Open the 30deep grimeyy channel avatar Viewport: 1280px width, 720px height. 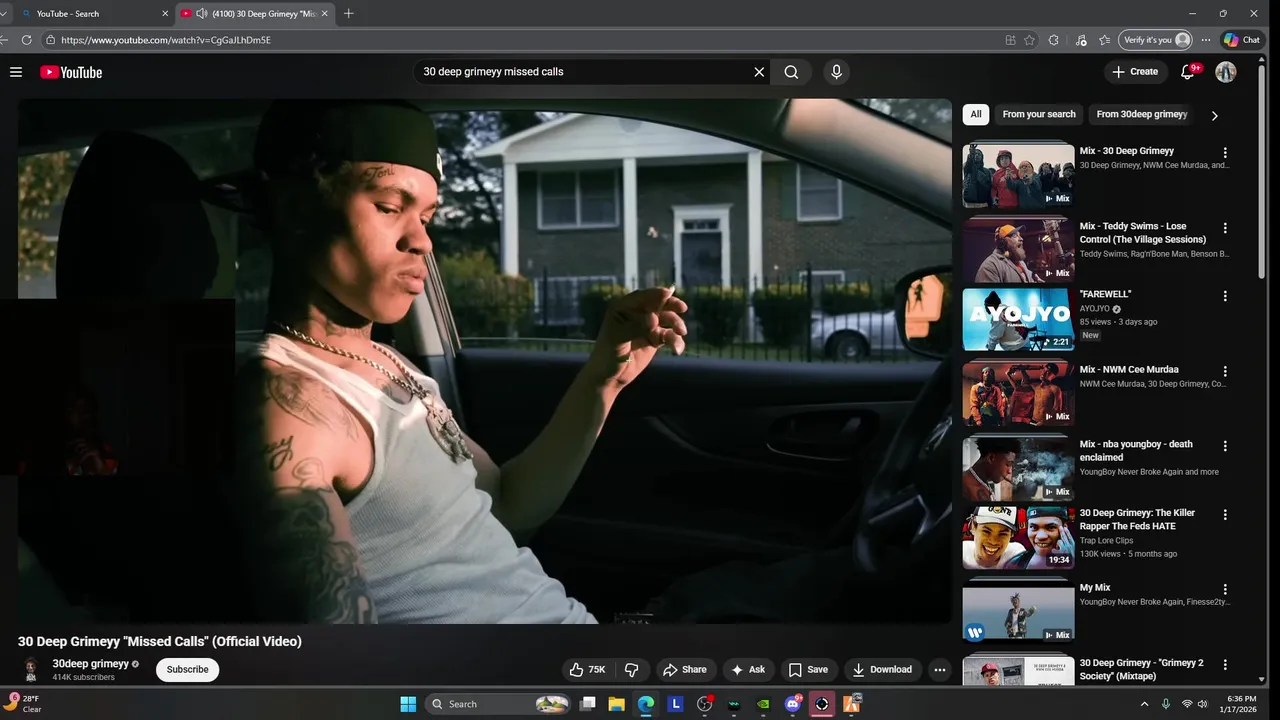[x=31, y=670]
